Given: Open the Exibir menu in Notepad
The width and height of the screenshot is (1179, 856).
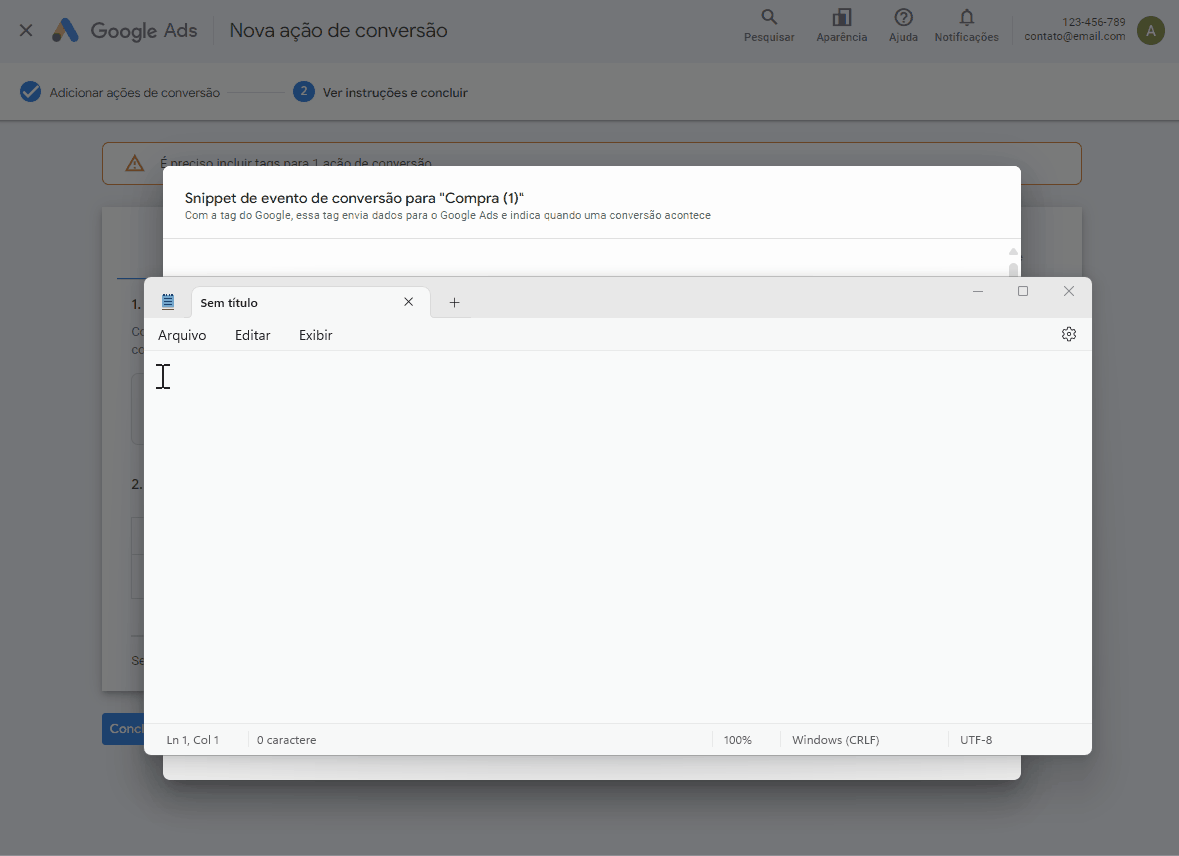Looking at the screenshot, I should [x=316, y=335].
